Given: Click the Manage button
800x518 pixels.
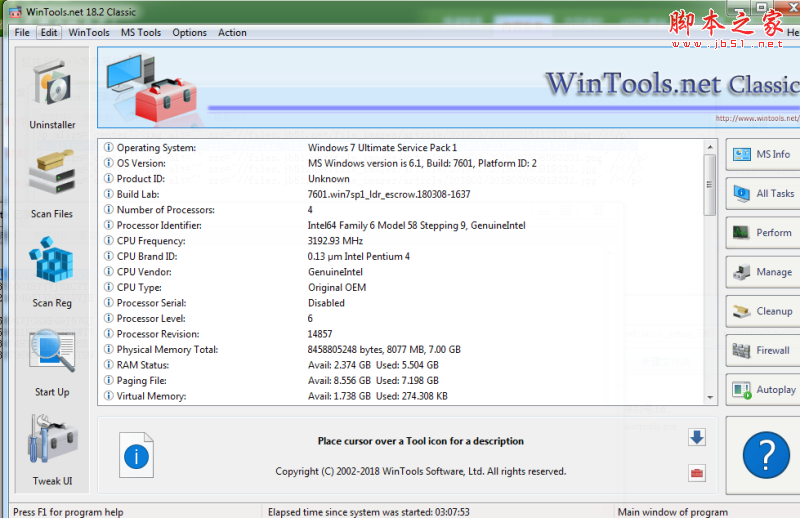Looking at the screenshot, I should pyautogui.click(x=763, y=272).
